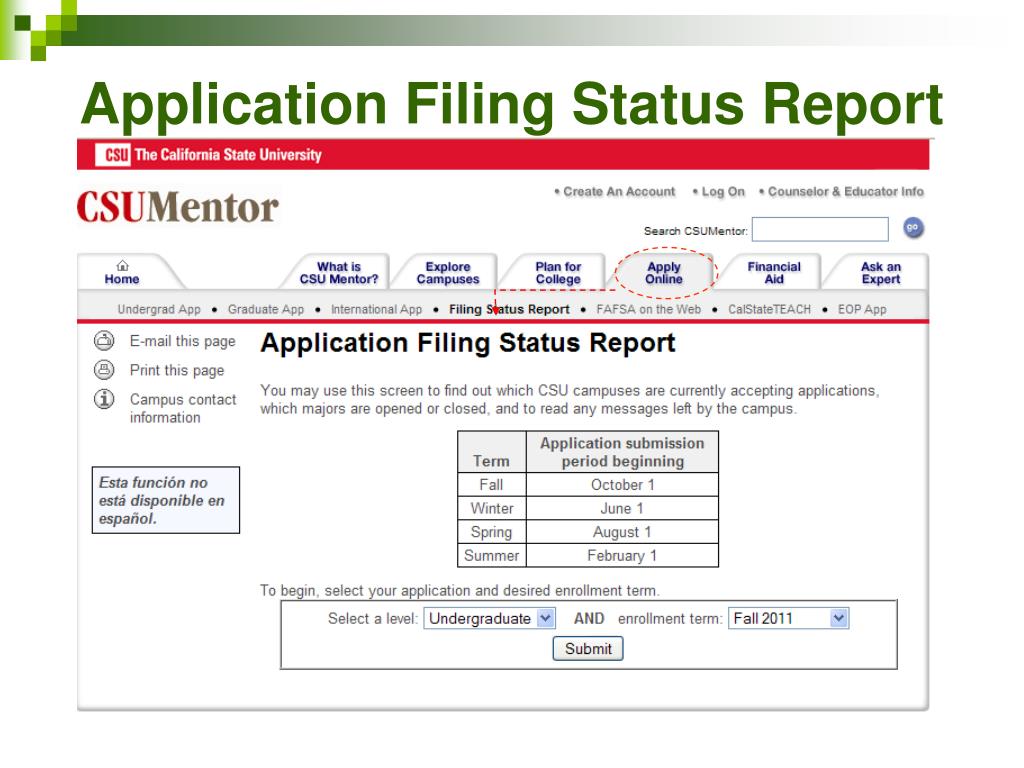Click The California State University banner text
Screen dimensions: 1024x768
point(228,155)
